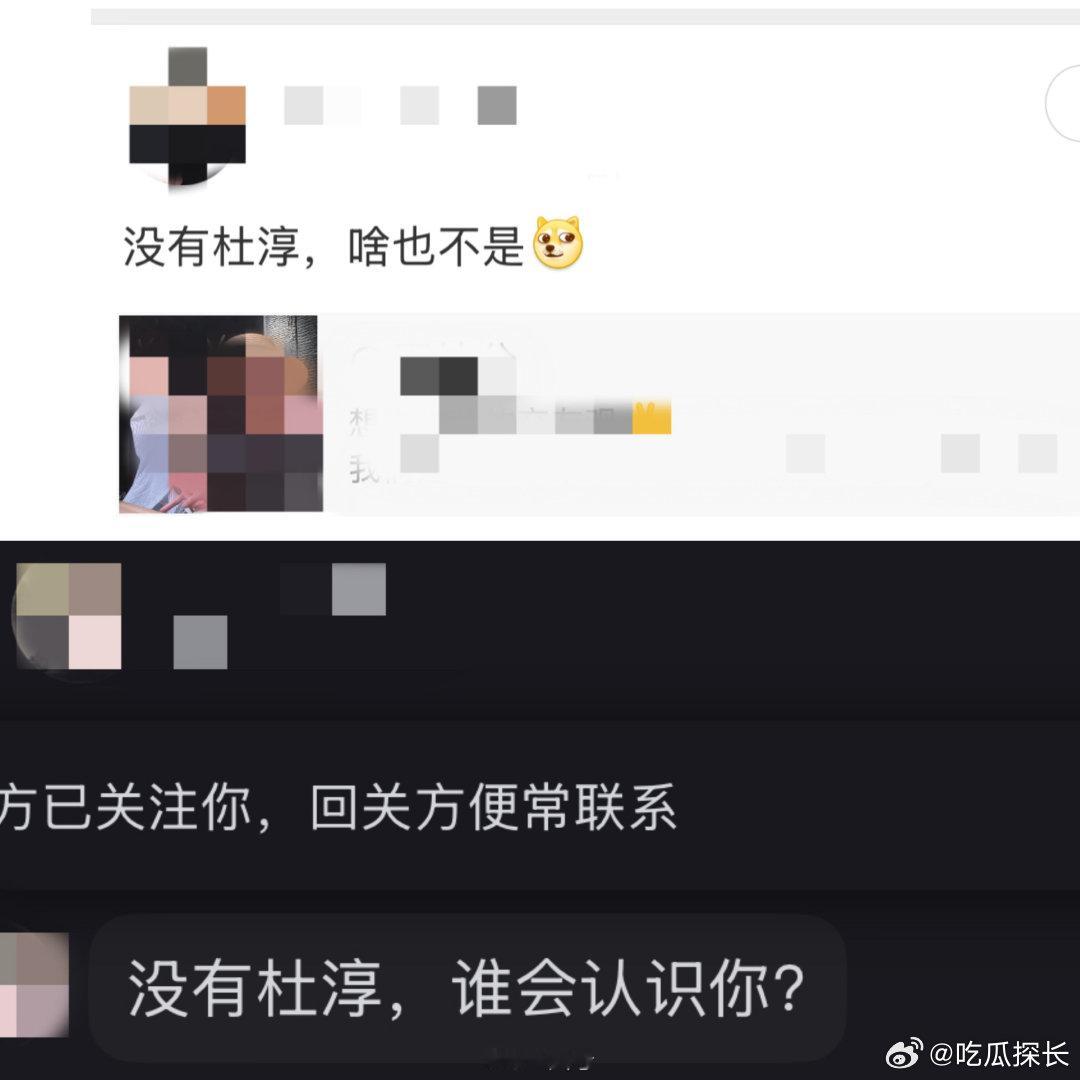The height and width of the screenshot is (1080, 1080).
Task: Tap the partially visible round button at top right
Action: [1063, 103]
